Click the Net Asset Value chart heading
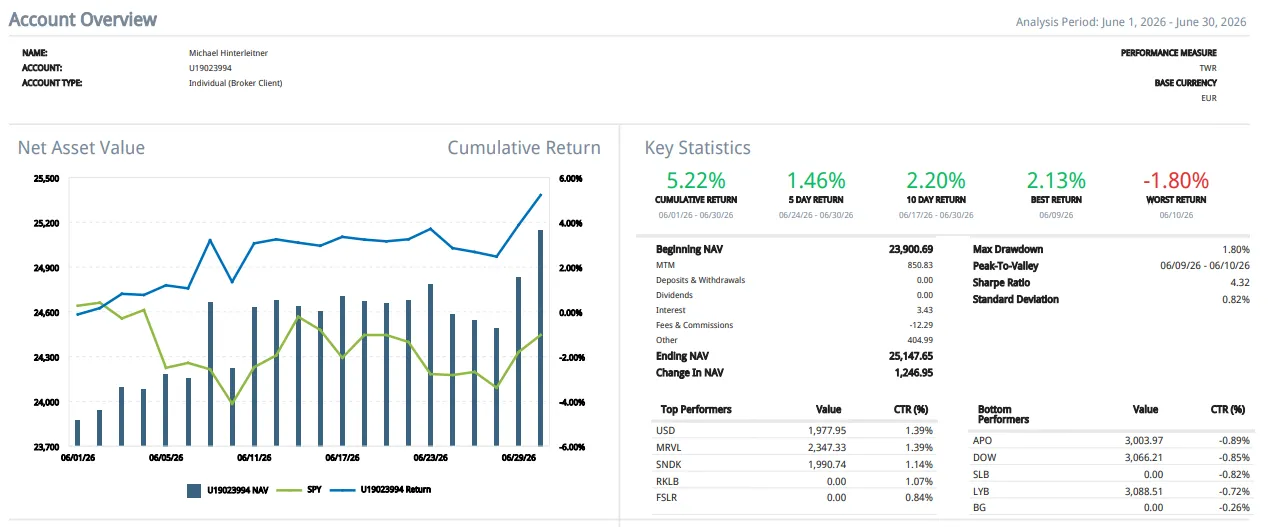 click(x=81, y=148)
